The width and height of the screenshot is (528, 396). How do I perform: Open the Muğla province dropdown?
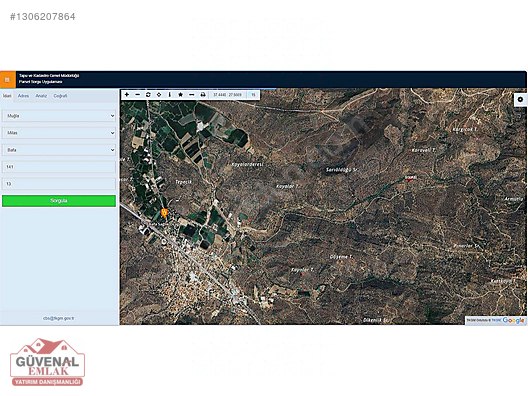[x=59, y=116]
